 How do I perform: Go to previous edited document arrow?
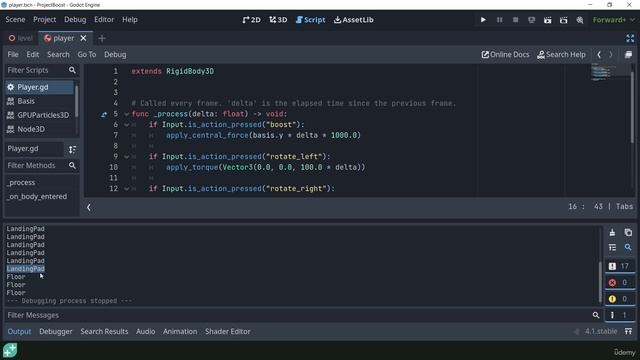pos(599,54)
